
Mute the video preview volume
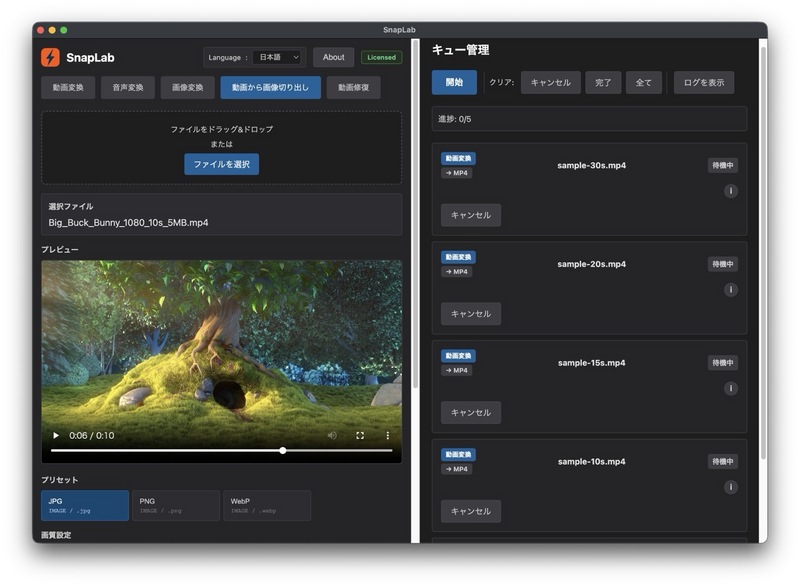(332, 435)
